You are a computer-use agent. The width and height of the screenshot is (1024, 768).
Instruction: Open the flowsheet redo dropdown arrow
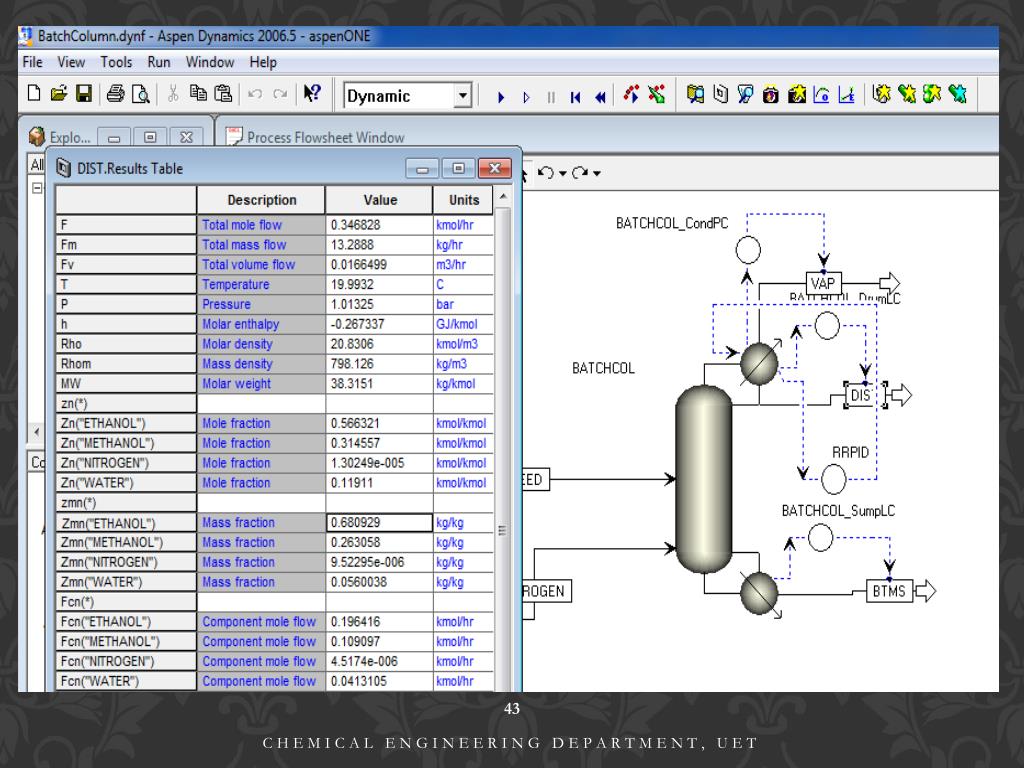597,174
